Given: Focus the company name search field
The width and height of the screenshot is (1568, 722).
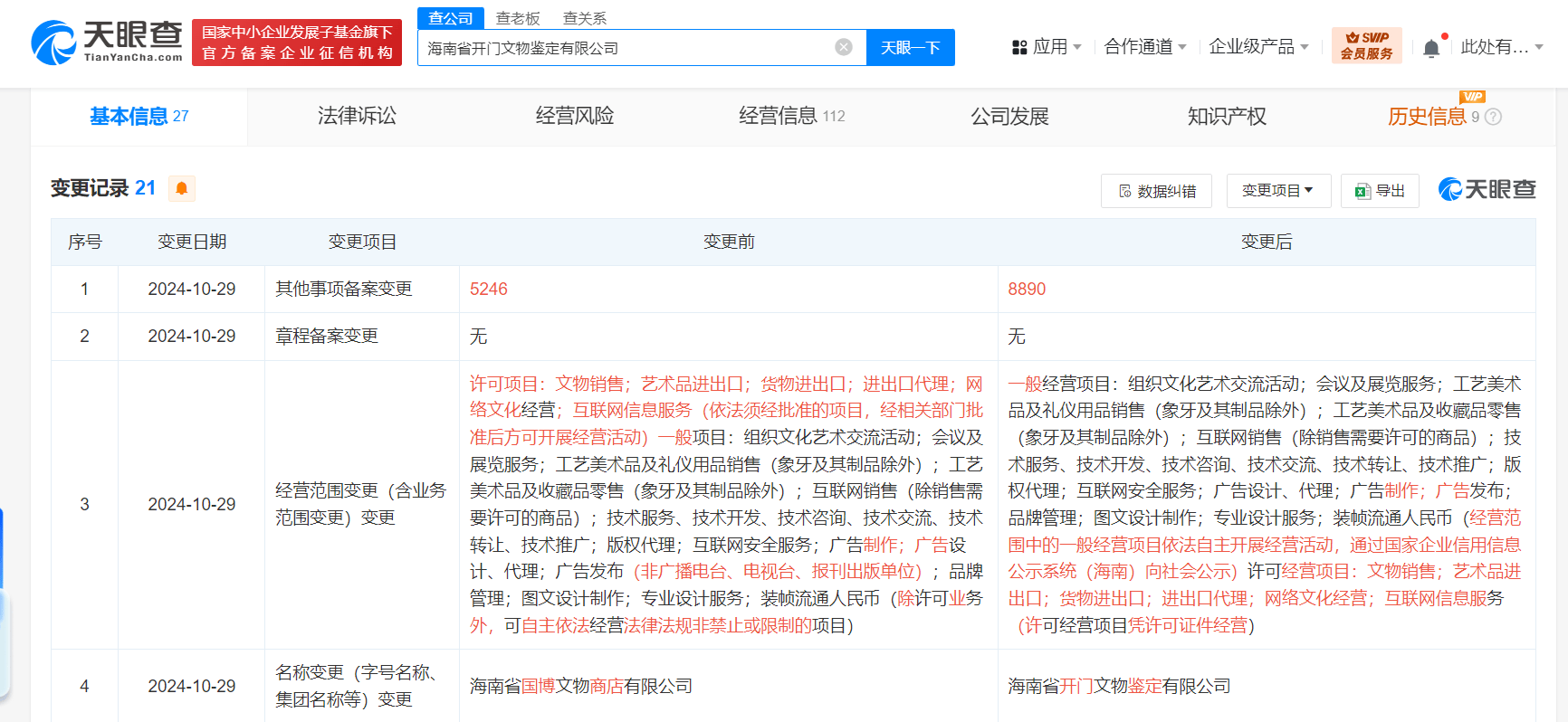Looking at the screenshot, I should (625, 48).
